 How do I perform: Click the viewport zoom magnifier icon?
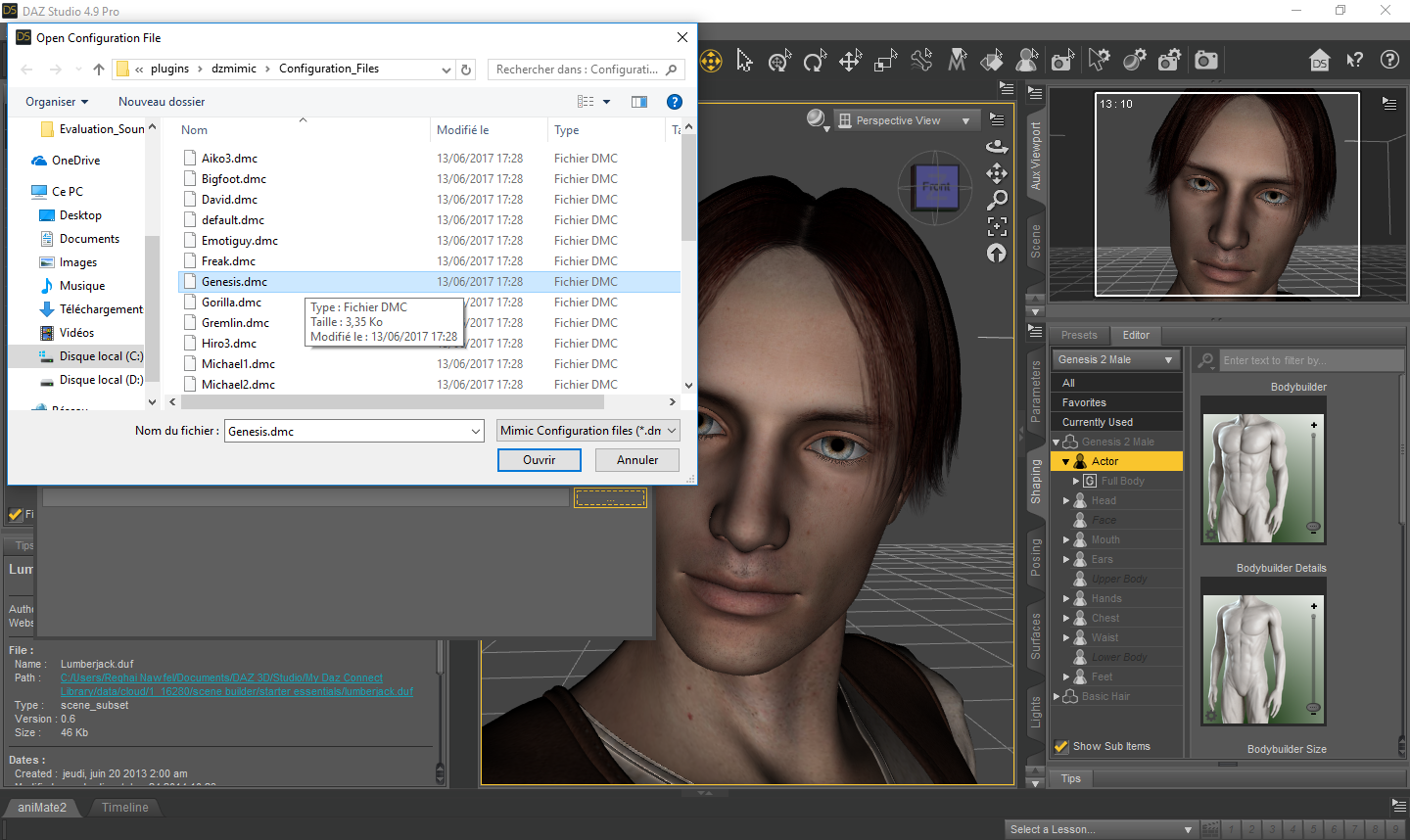coord(997,200)
